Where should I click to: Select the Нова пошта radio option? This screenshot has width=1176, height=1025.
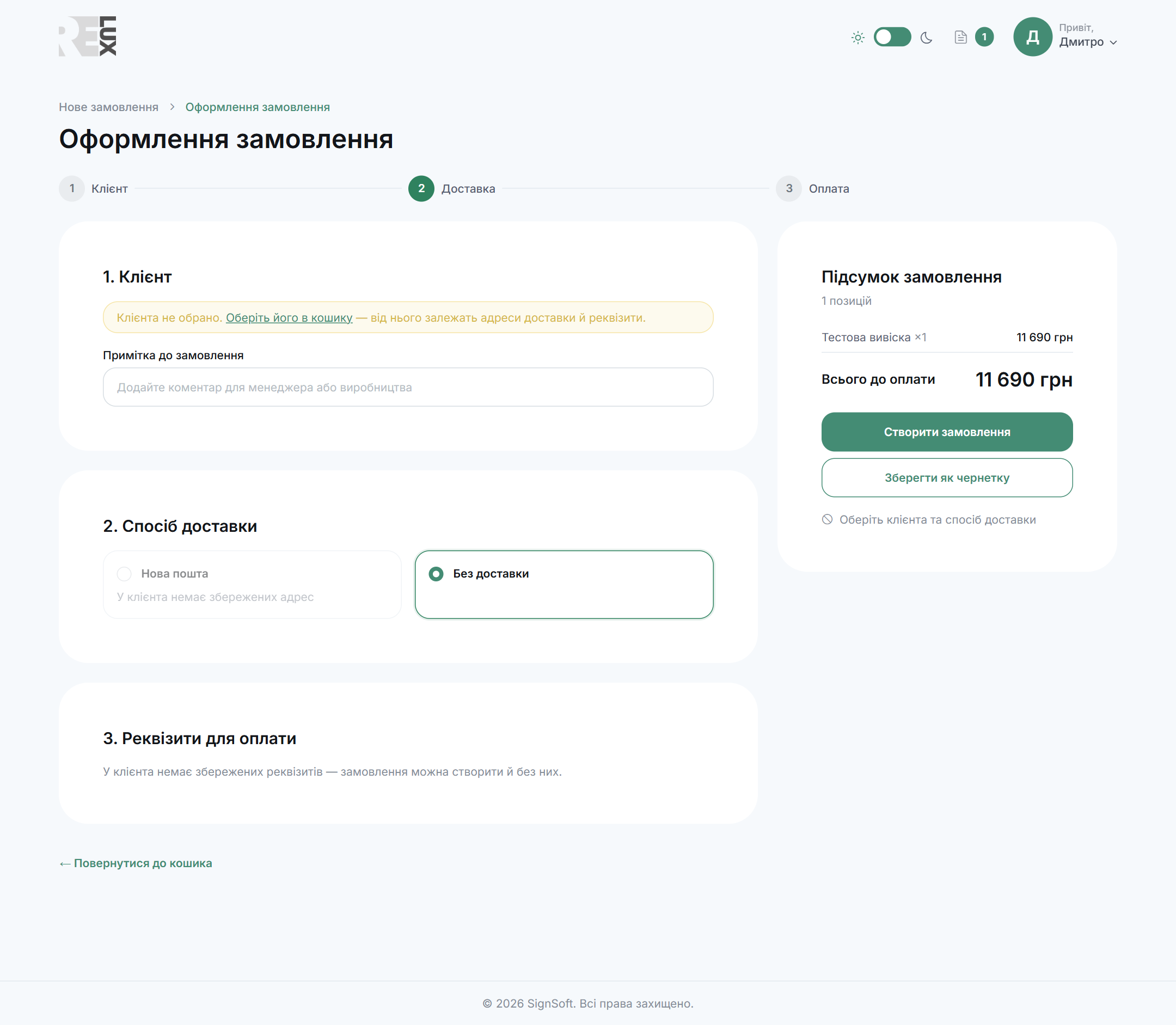click(x=252, y=585)
